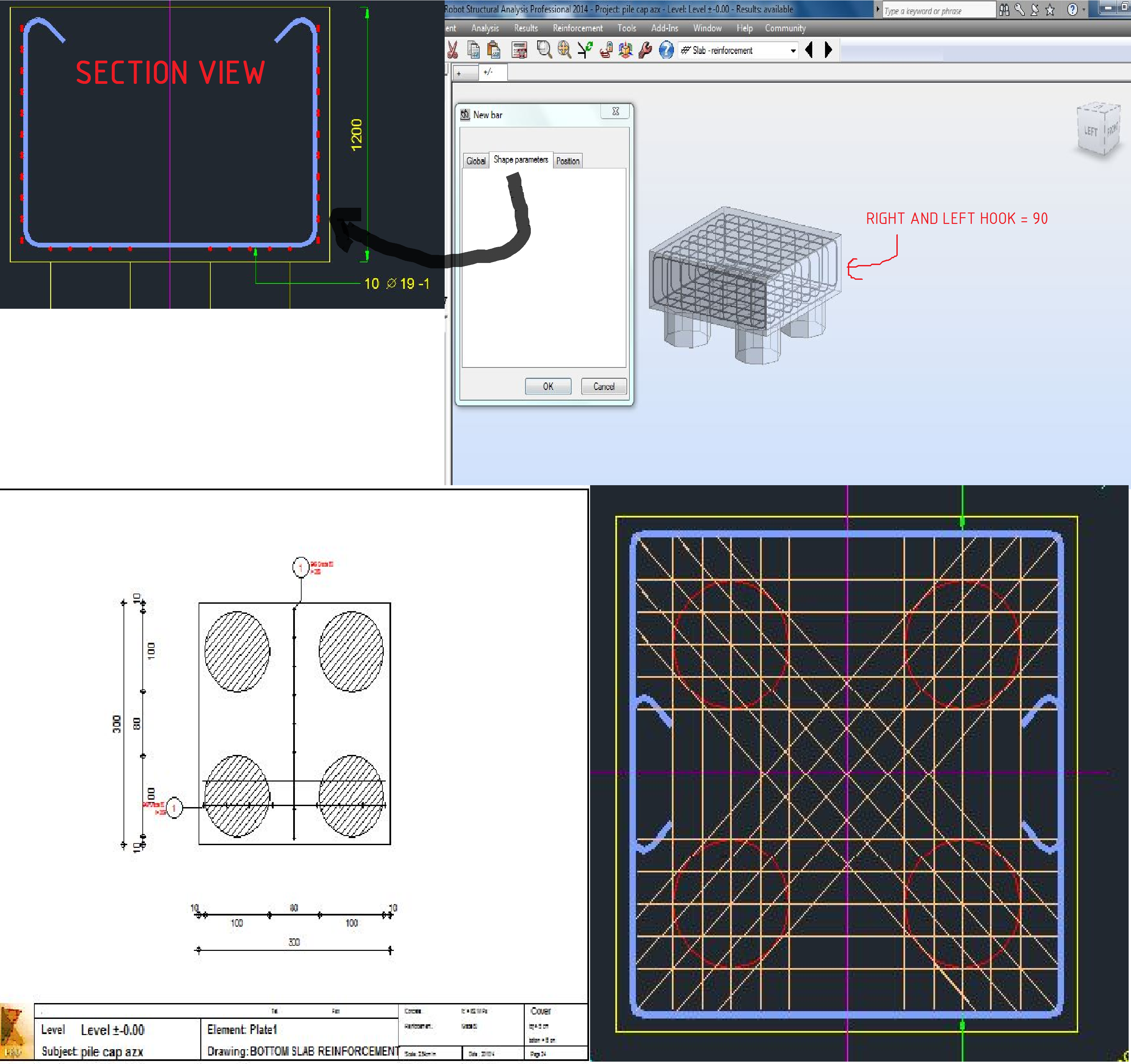
Task: Click the blue help question icon
Action: [x=665, y=50]
